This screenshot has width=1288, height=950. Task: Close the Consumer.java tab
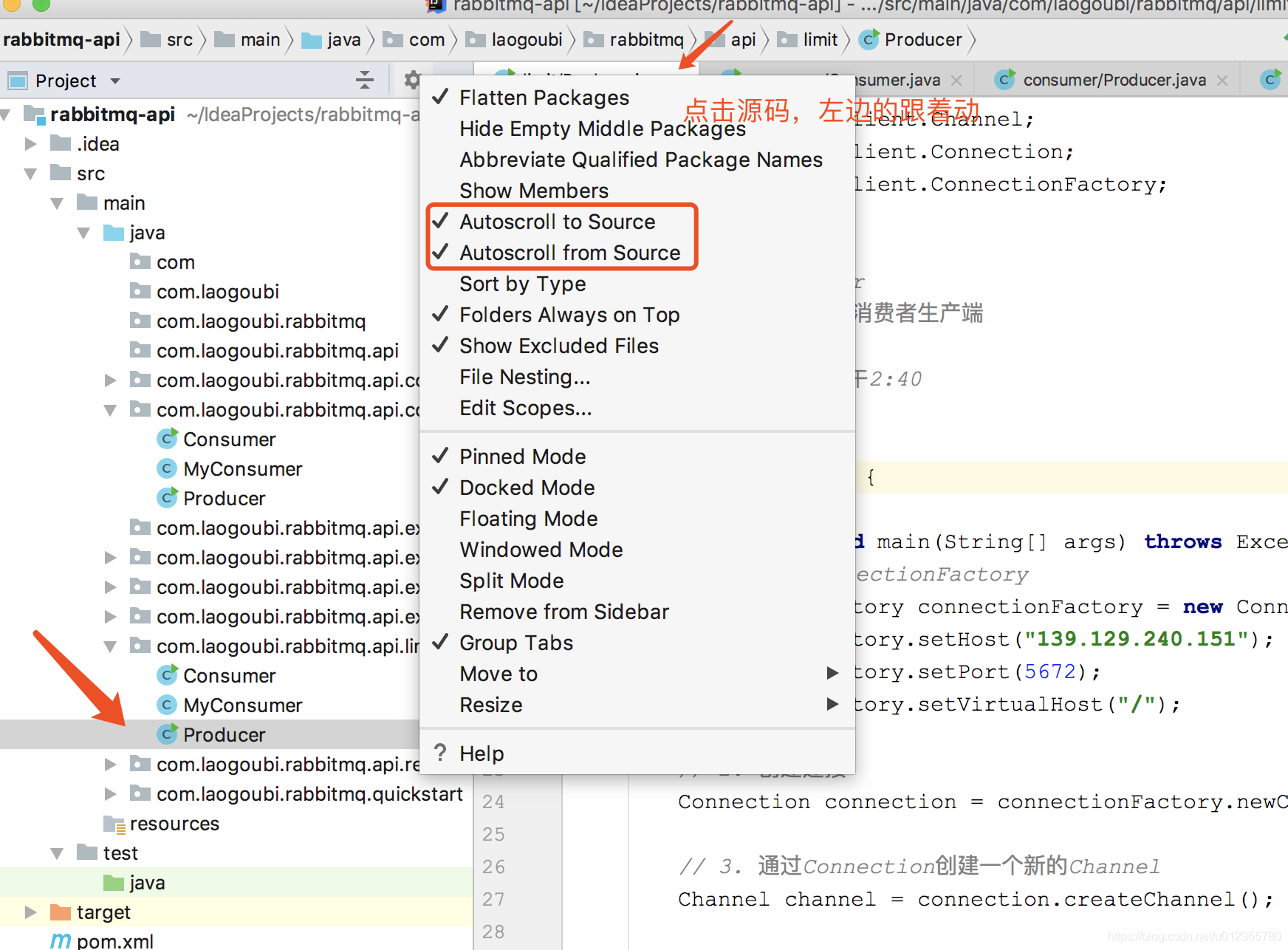tap(957, 80)
